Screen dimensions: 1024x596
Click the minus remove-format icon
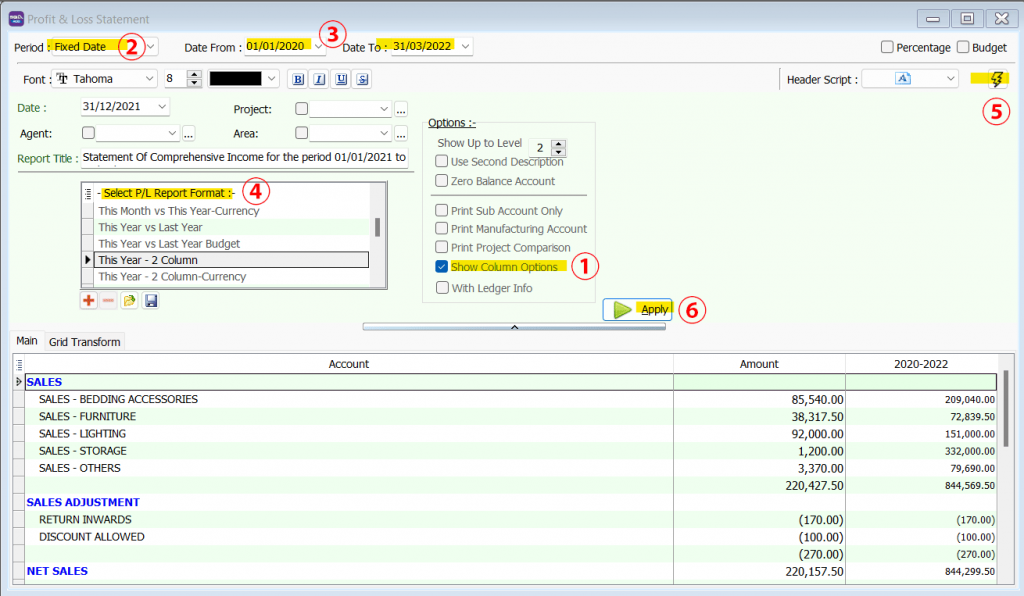108,300
